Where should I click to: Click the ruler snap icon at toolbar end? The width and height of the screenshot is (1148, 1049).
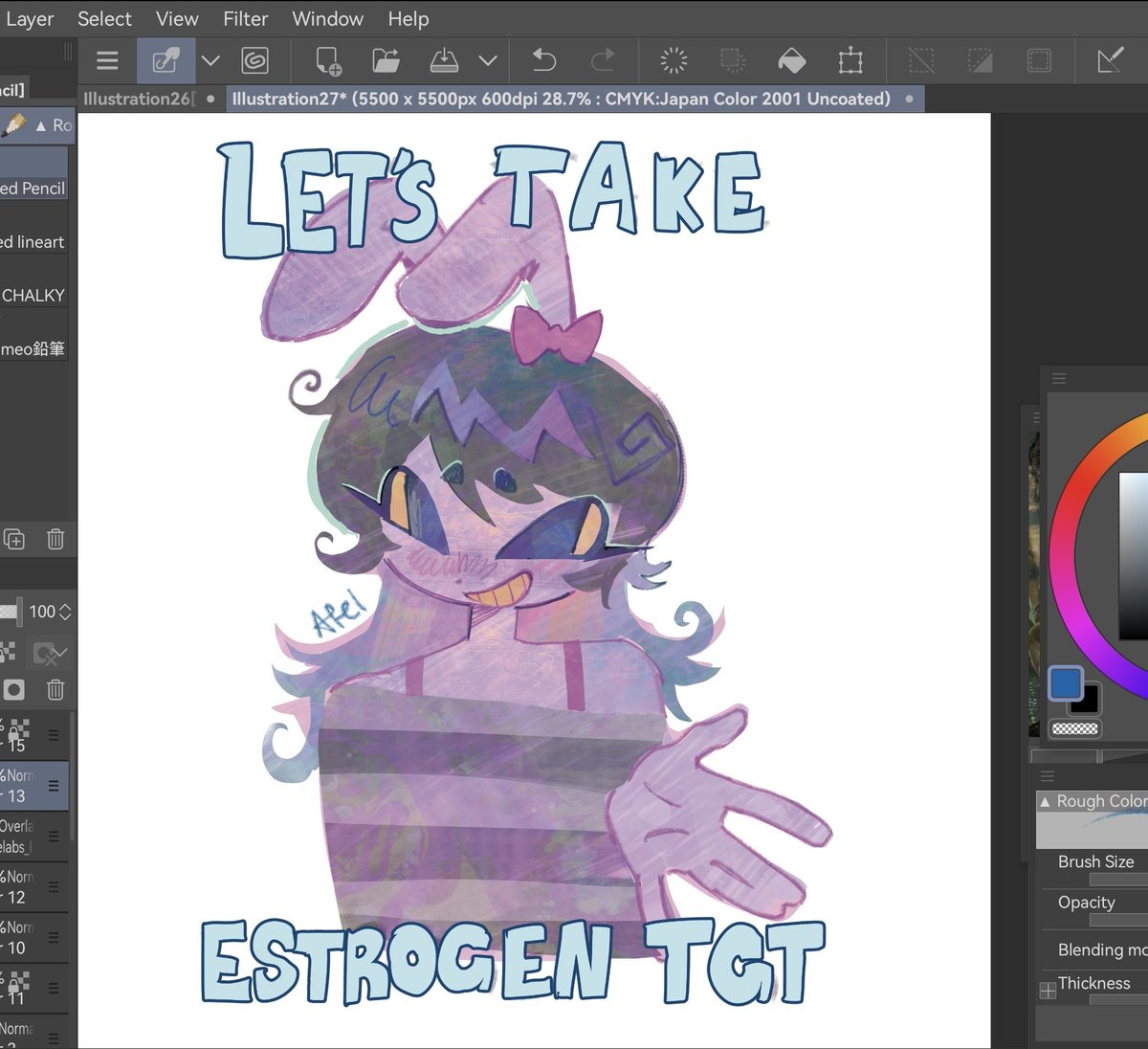[x=1110, y=61]
